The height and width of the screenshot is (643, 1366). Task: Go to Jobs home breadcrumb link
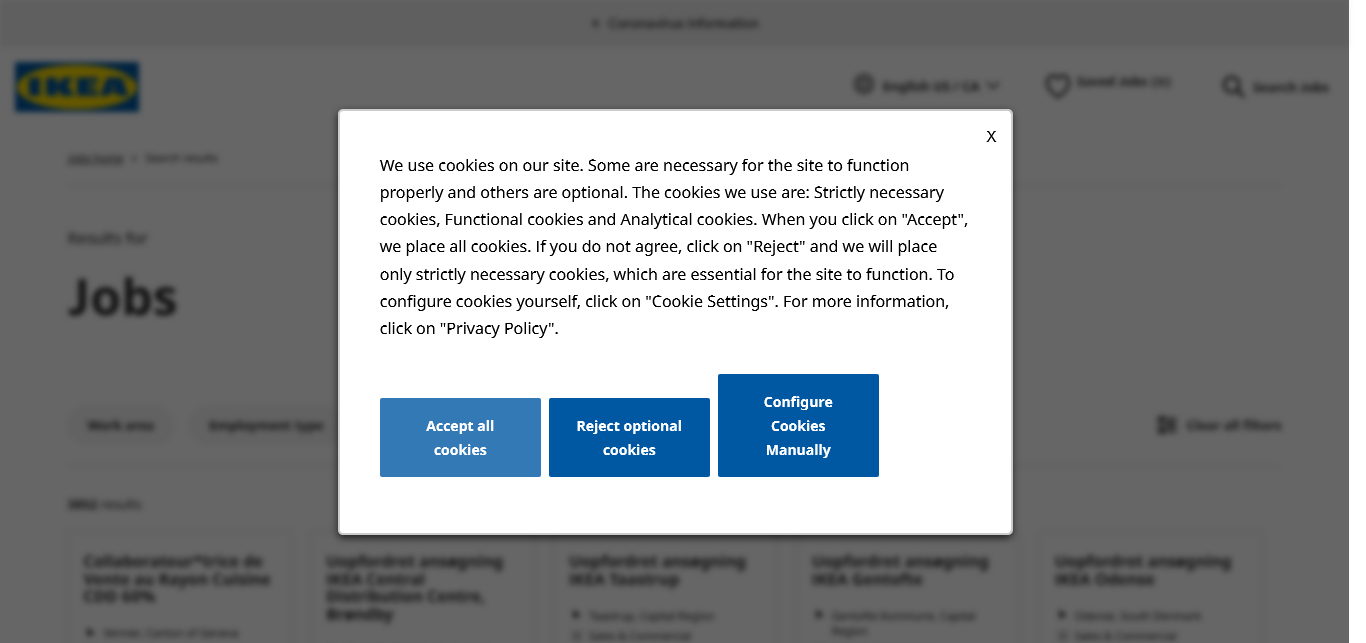click(96, 158)
